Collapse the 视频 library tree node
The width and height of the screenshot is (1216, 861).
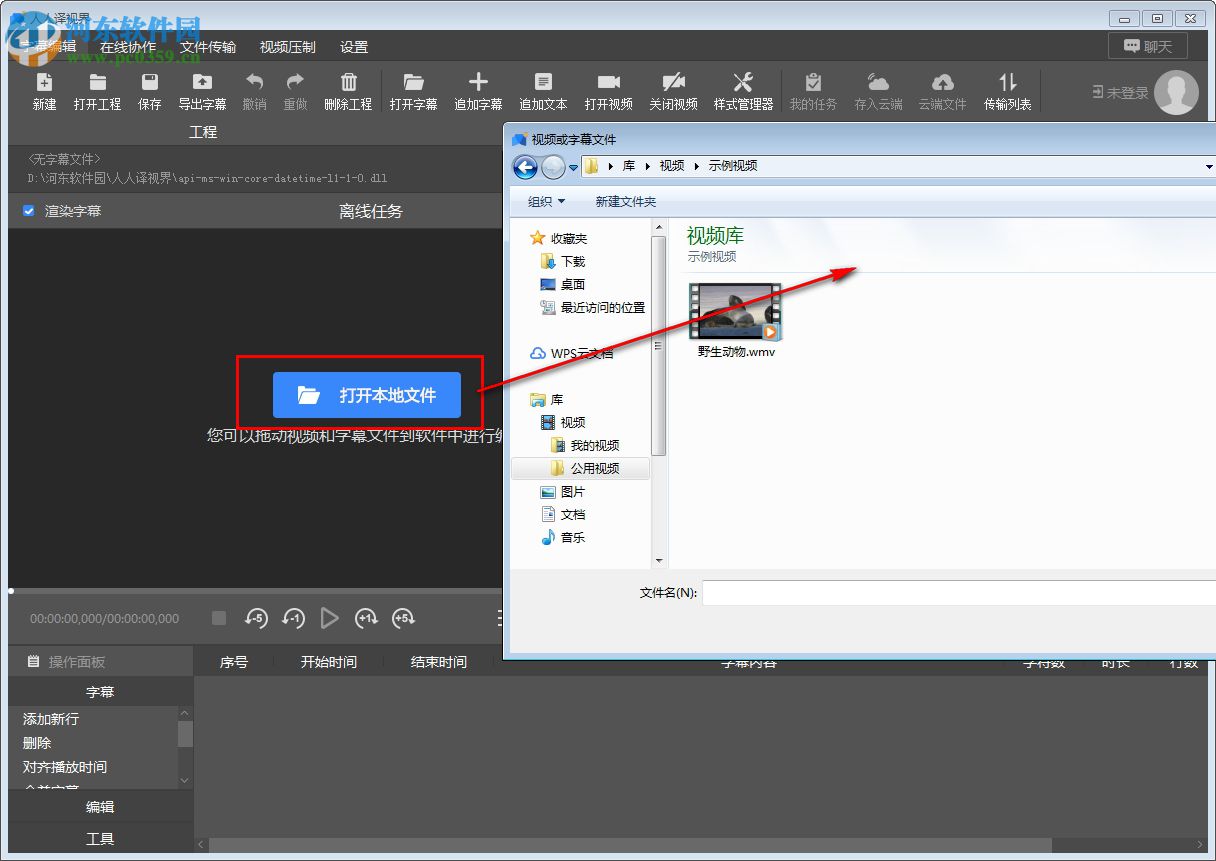pyautogui.click(x=533, y=422)
